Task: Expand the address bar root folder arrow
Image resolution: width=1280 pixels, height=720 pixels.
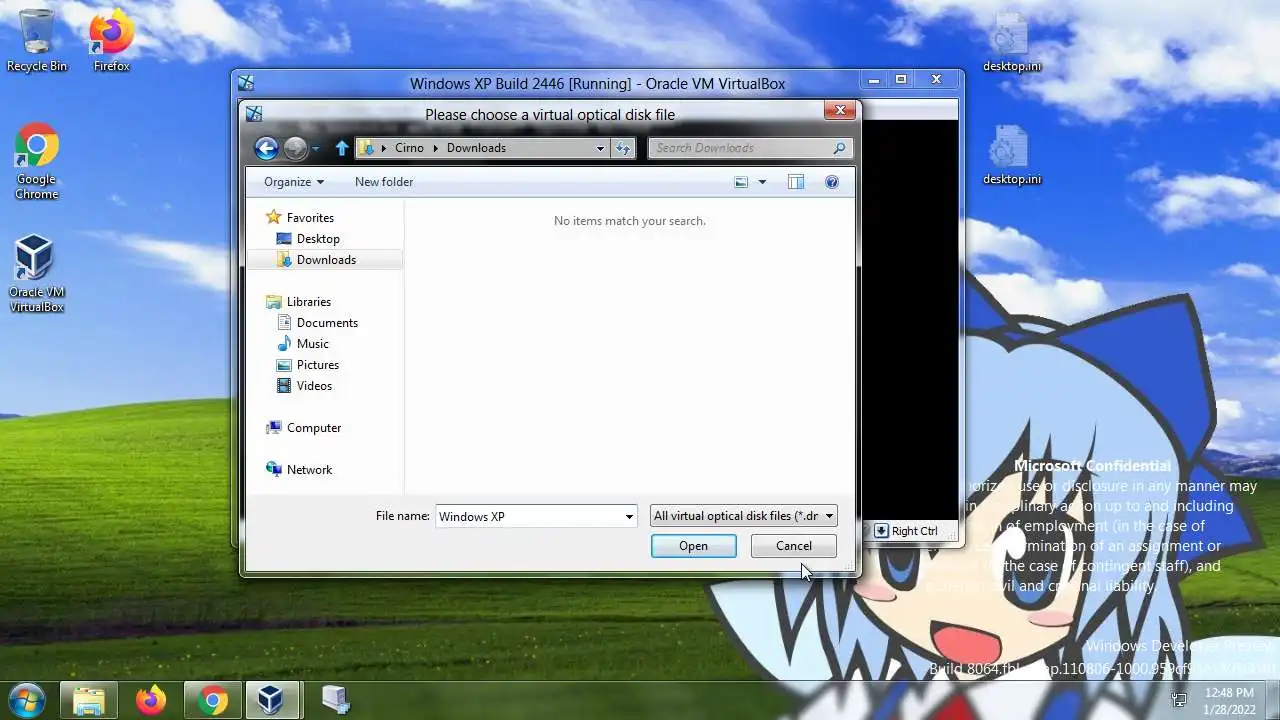Action: [384, 148]
